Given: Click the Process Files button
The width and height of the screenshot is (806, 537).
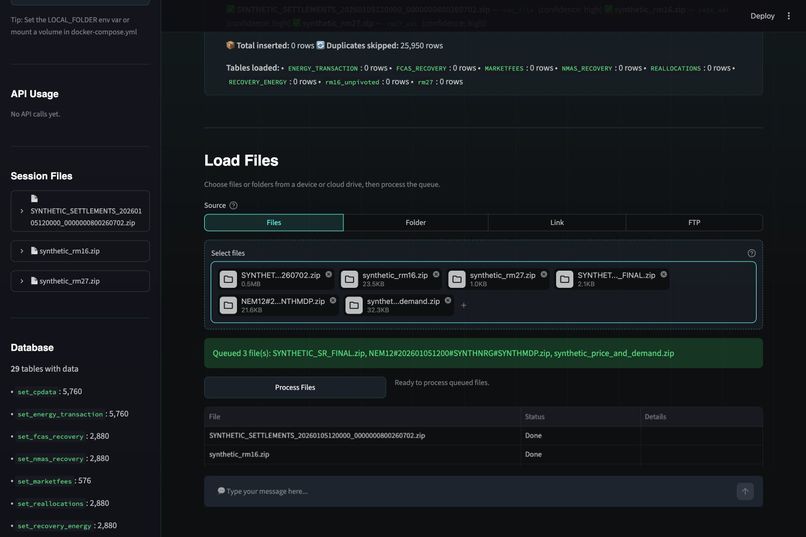Looking at the screenshot, I should click(x=295, y=387).
